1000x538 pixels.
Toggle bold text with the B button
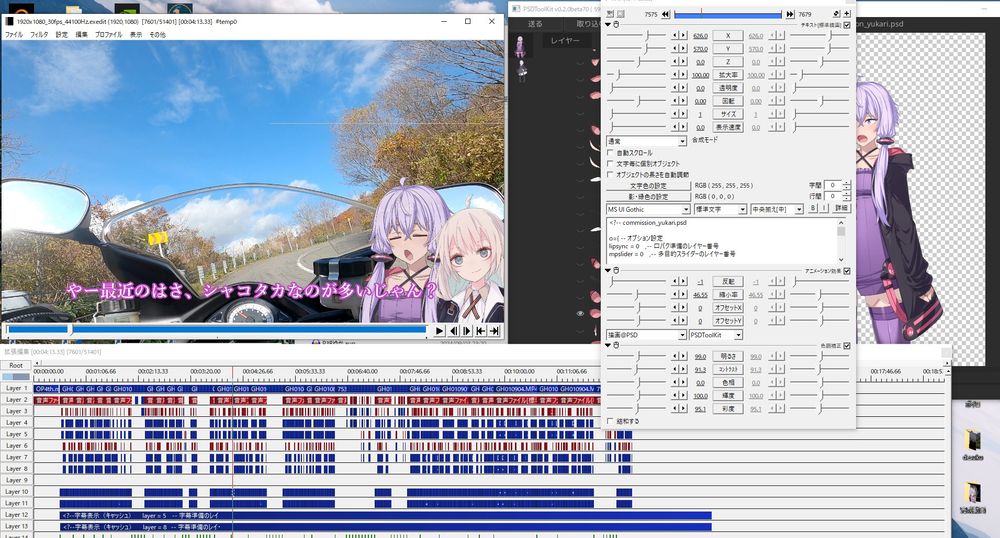pos(813,208)
